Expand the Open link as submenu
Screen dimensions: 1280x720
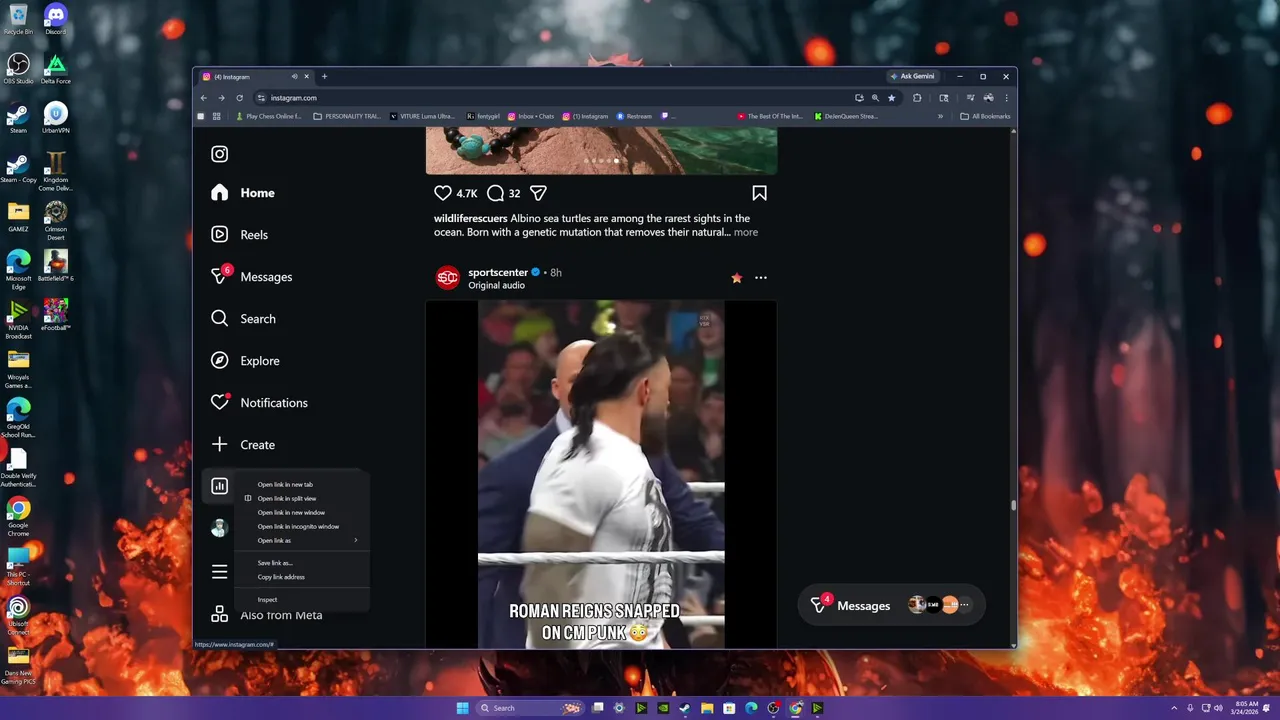(x=301, y=540)
